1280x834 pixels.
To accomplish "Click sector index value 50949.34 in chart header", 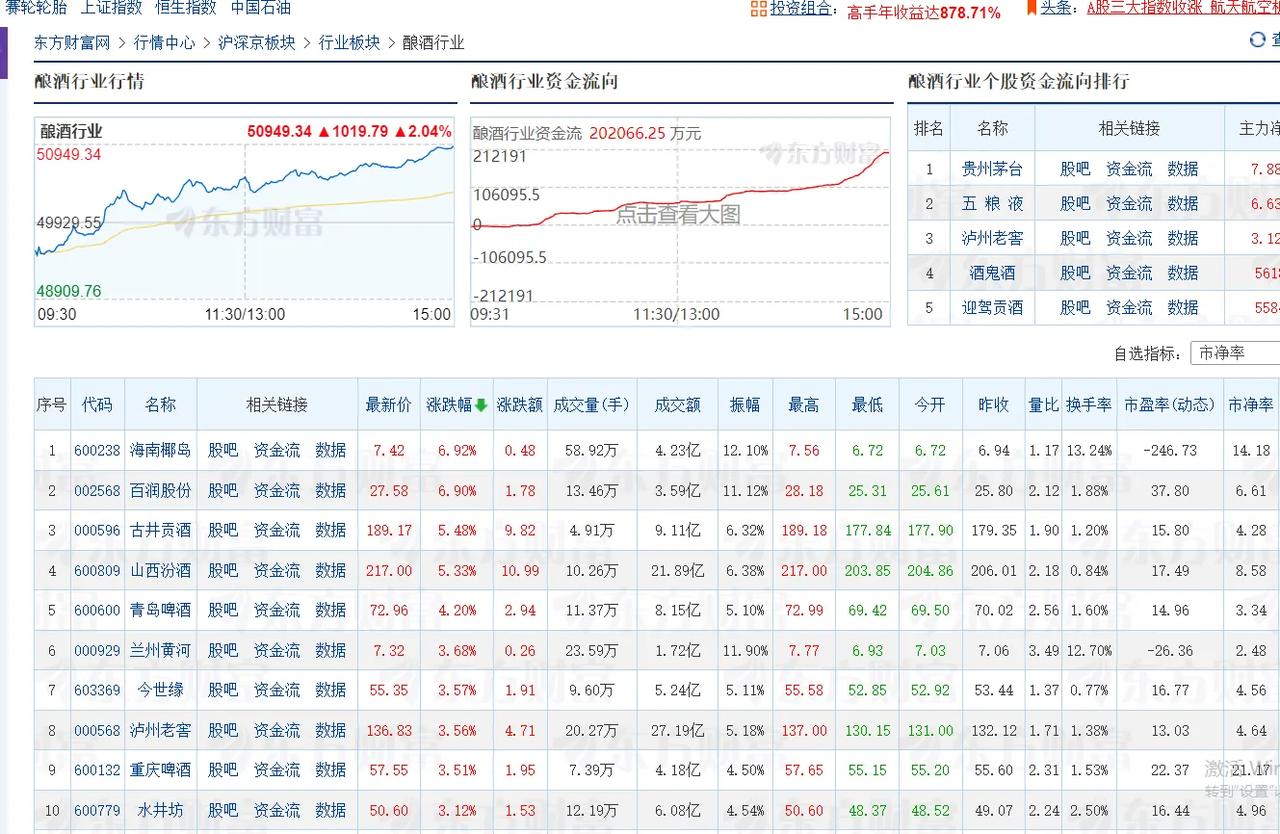I will [280, 131].
